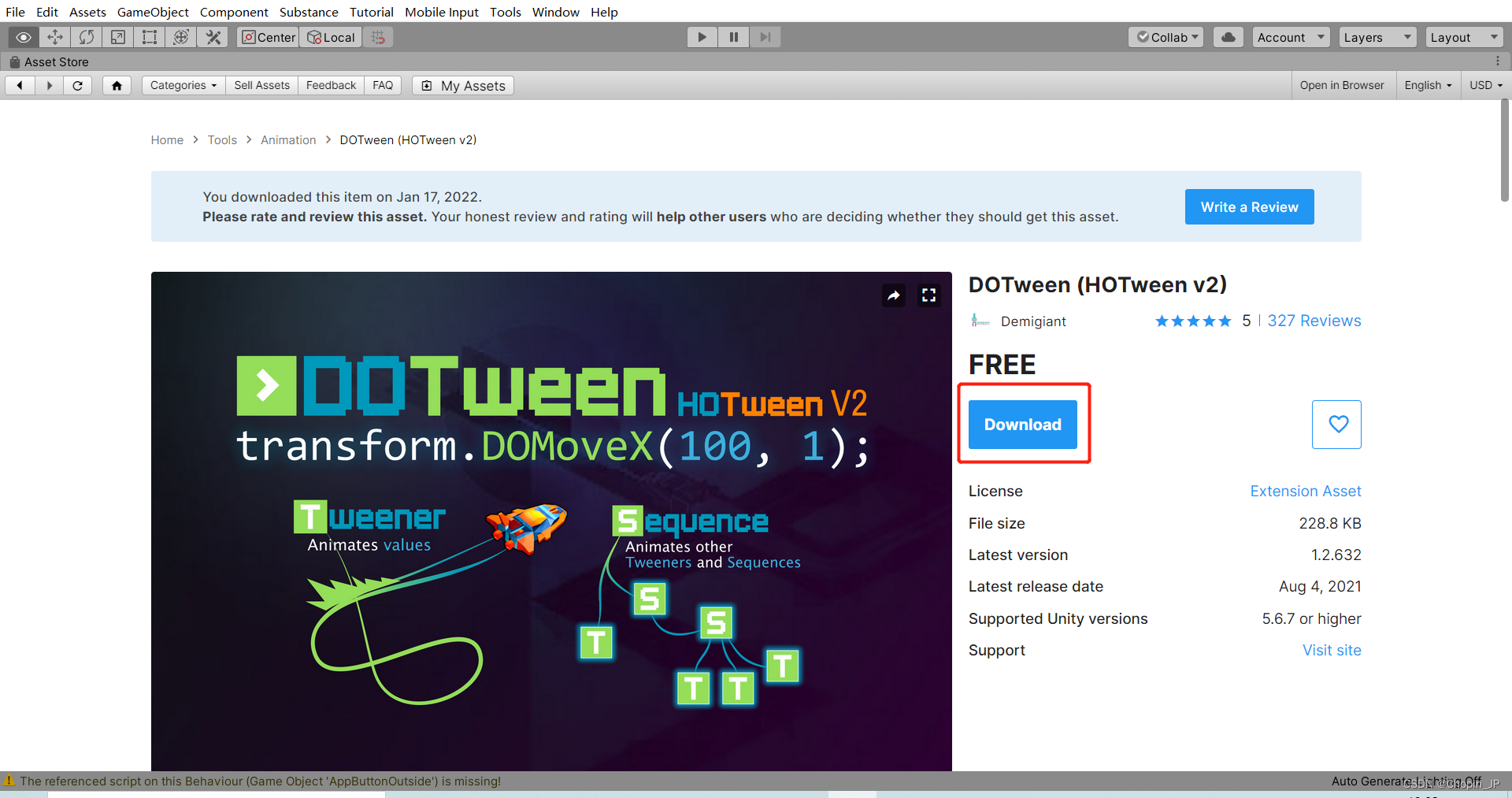Click the blue Download button

click(x=1022, y=425)
